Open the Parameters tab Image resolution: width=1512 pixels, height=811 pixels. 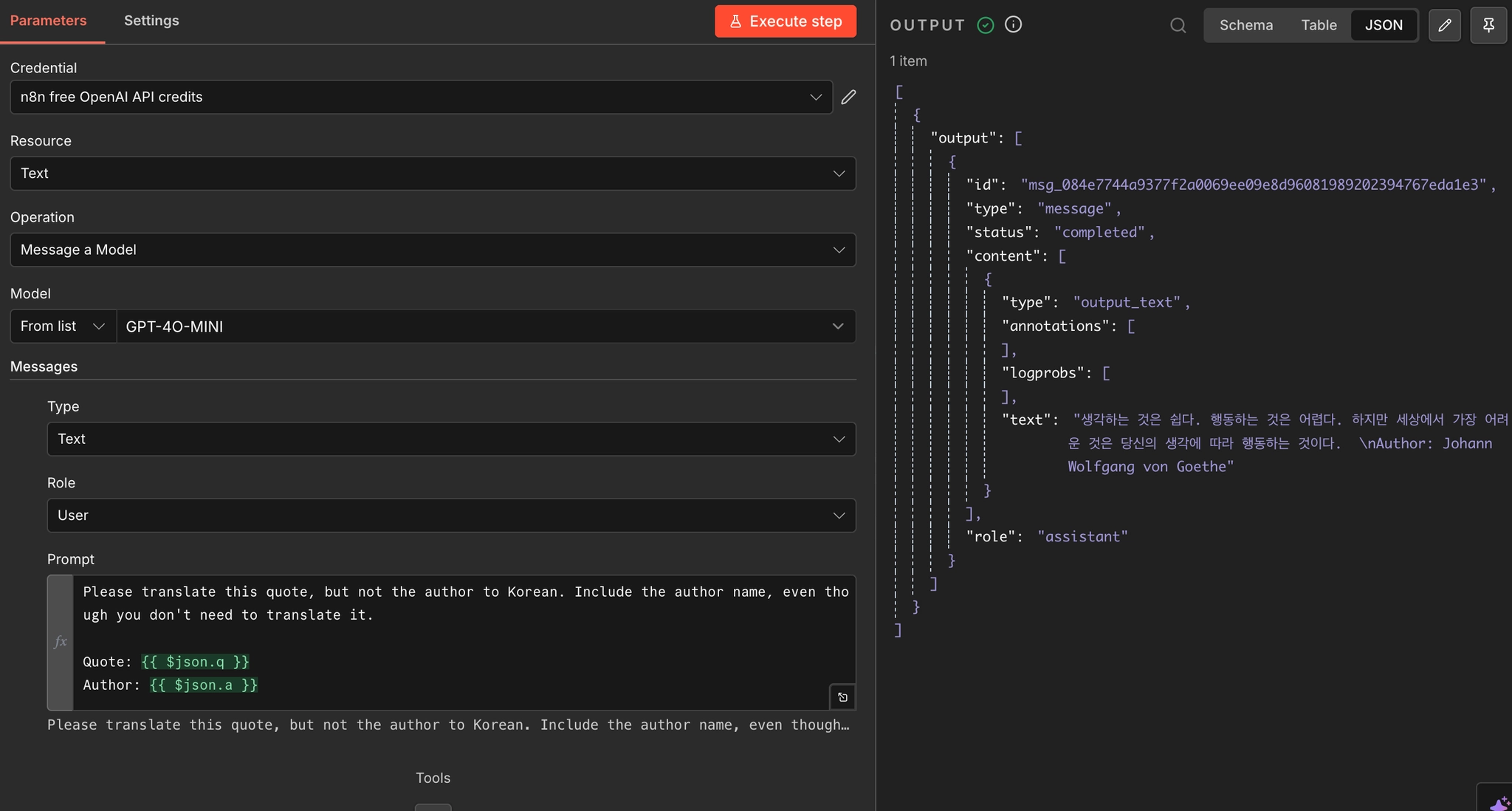click(x=48, y=21)
